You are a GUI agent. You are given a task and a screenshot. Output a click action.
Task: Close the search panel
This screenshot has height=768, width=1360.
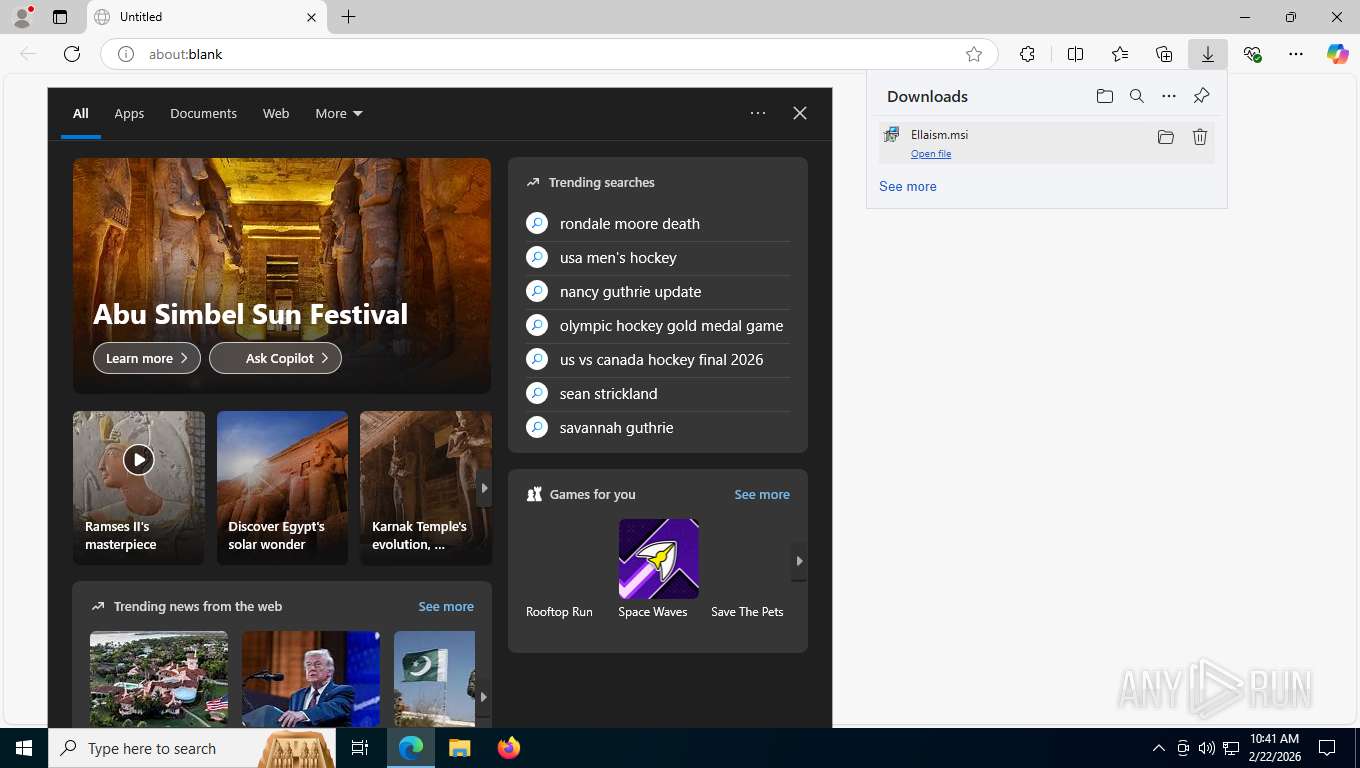800,113
